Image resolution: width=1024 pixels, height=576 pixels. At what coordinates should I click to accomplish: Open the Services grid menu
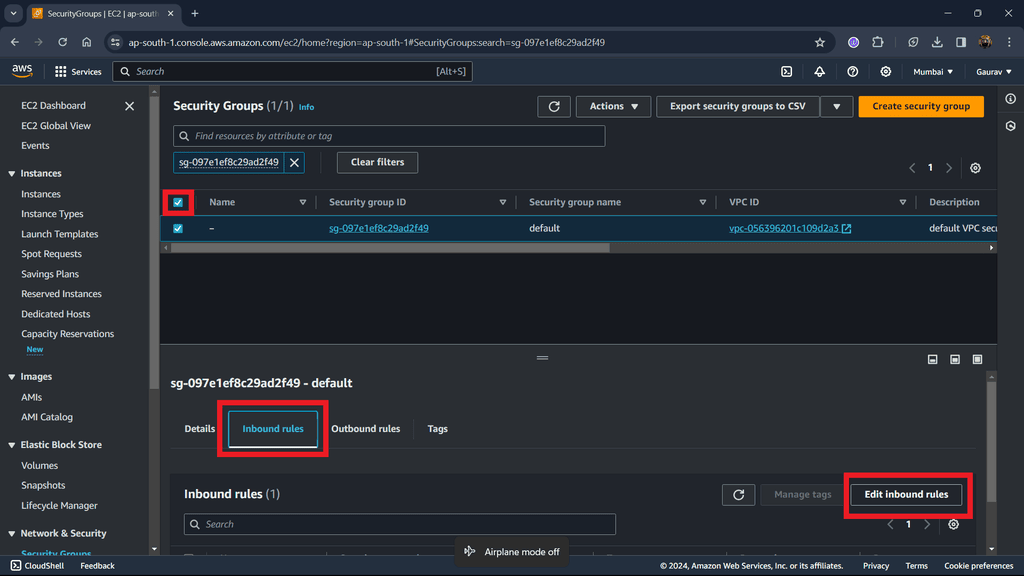coord(78,72)
